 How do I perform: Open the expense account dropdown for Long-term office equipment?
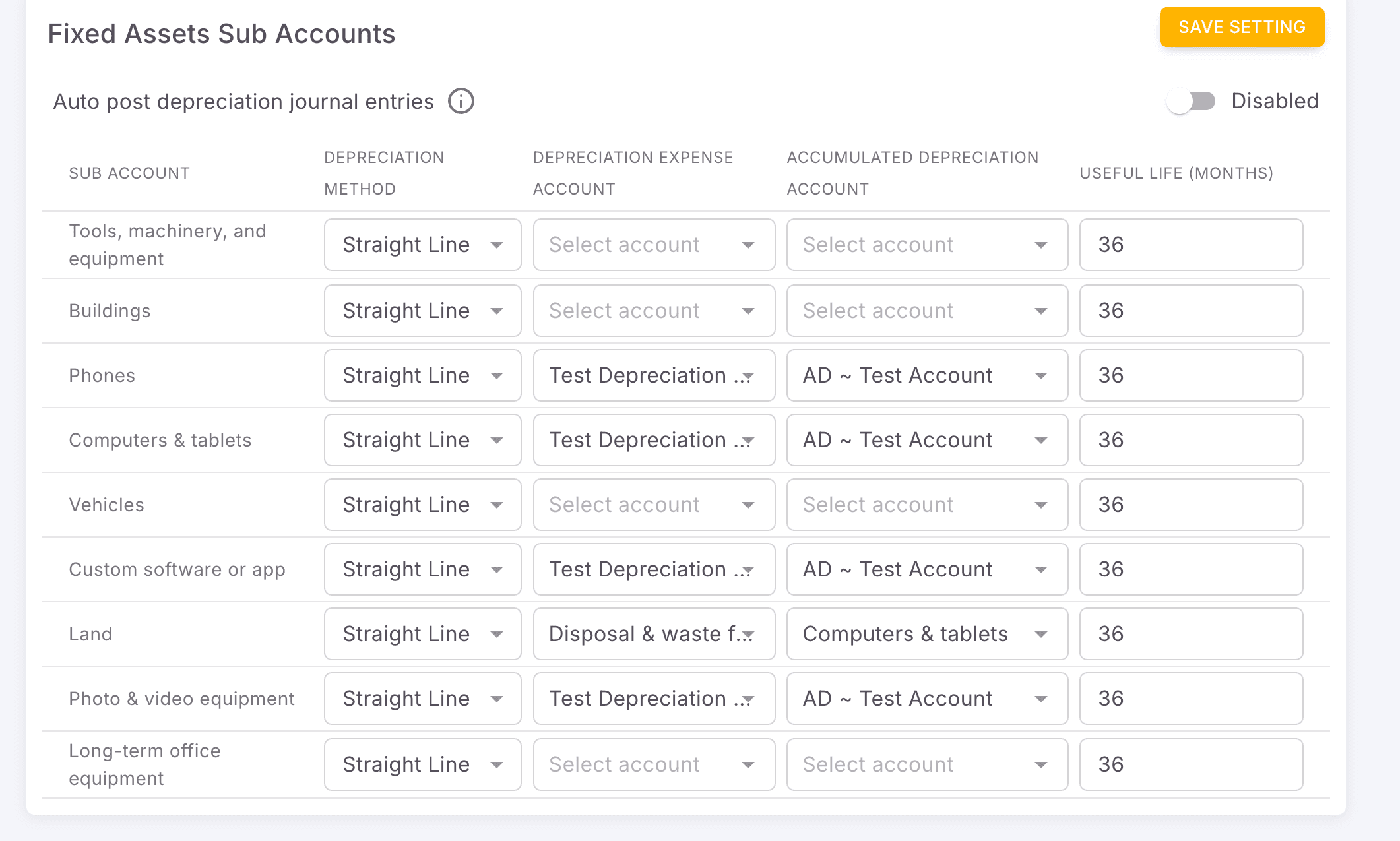point(653,764)
